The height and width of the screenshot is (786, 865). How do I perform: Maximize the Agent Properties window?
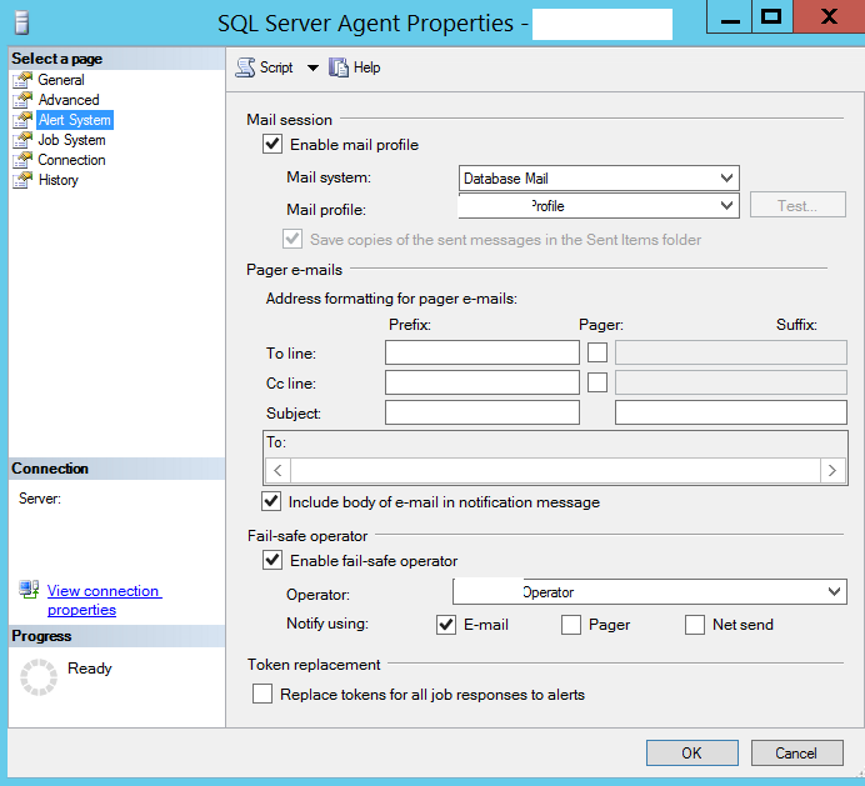(x=772, y=17)
